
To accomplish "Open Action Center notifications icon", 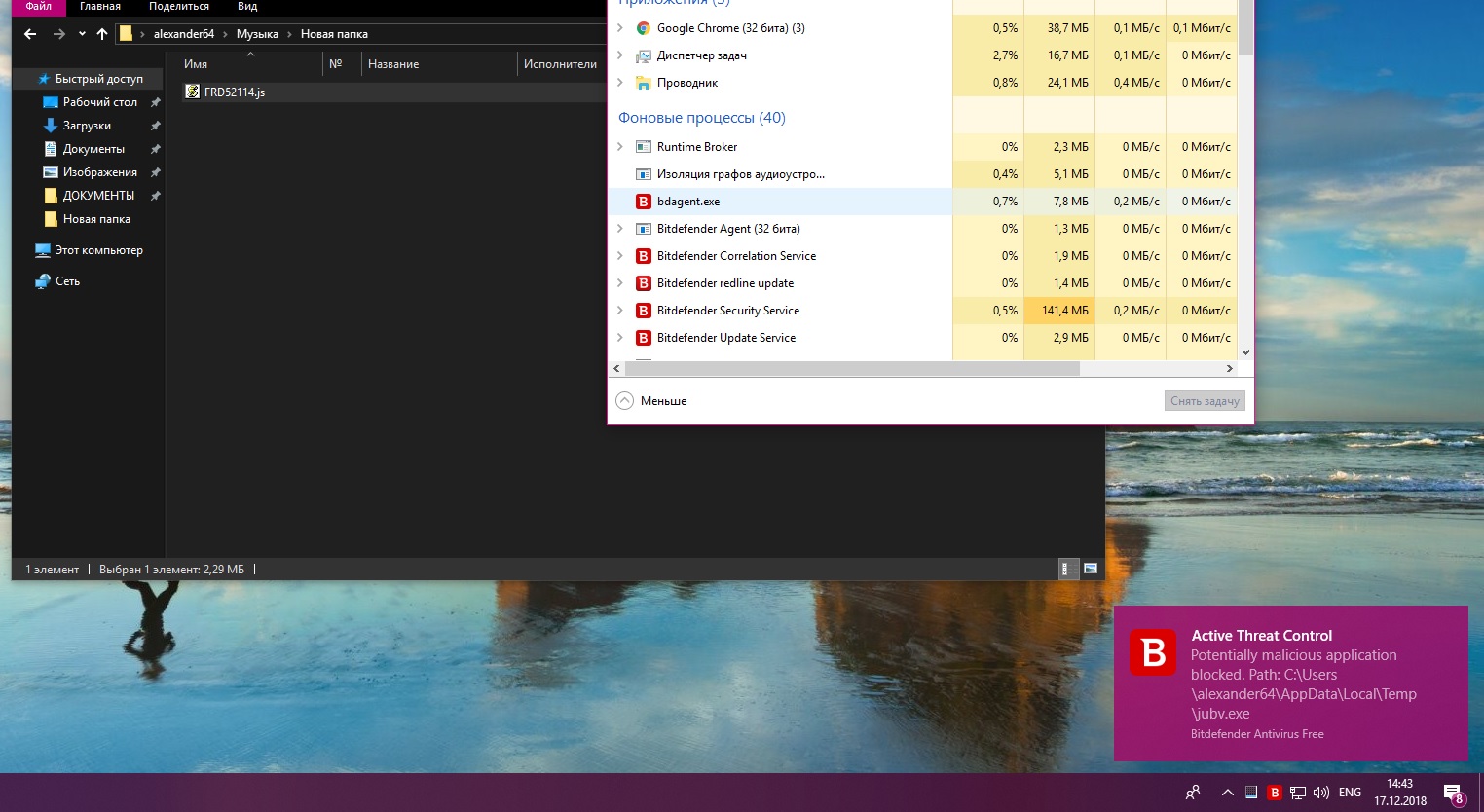I will (x=1454, y=794).
